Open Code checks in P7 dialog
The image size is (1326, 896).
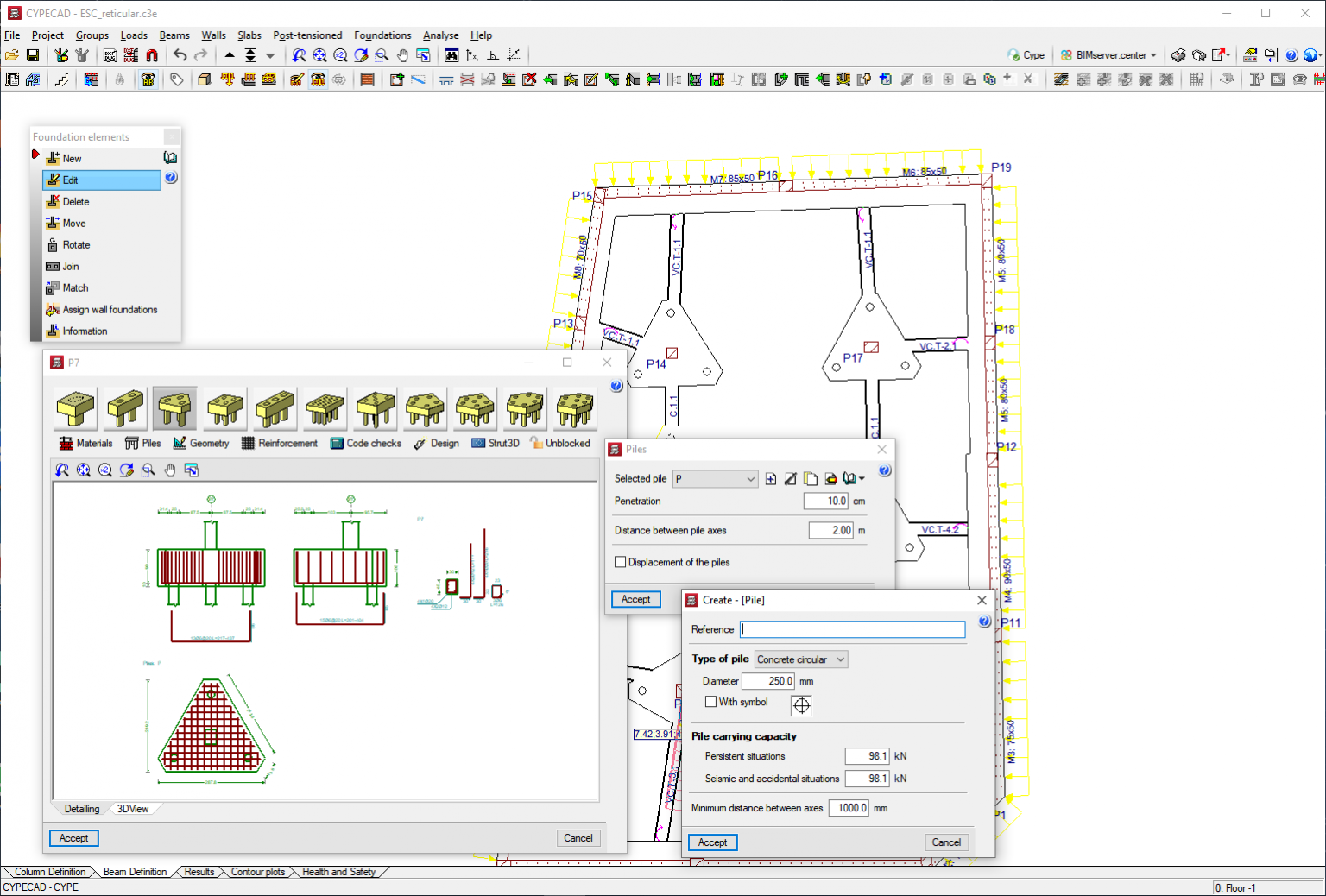(366, 444)
